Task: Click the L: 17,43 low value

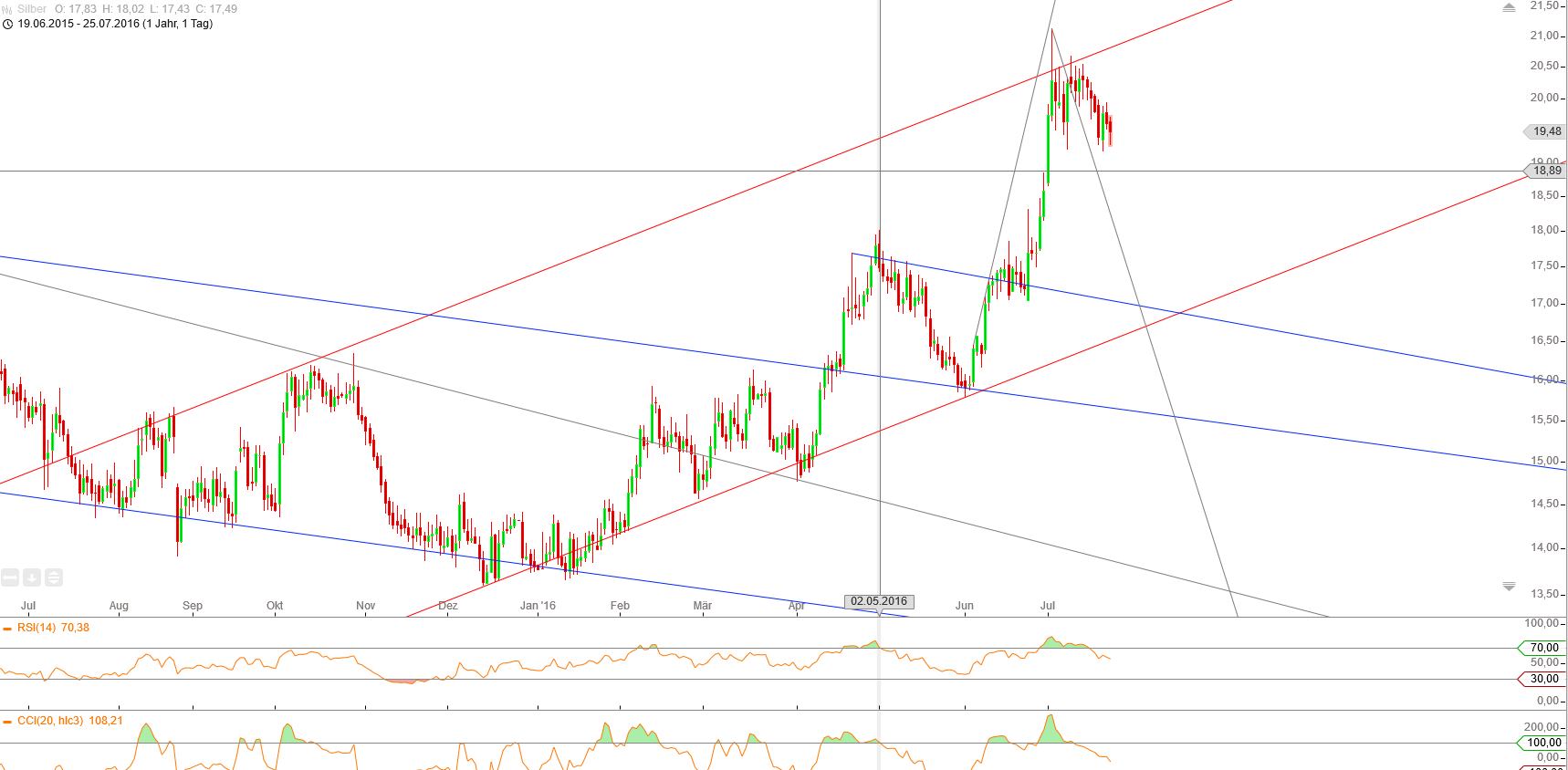Action: tap(170, 9)
